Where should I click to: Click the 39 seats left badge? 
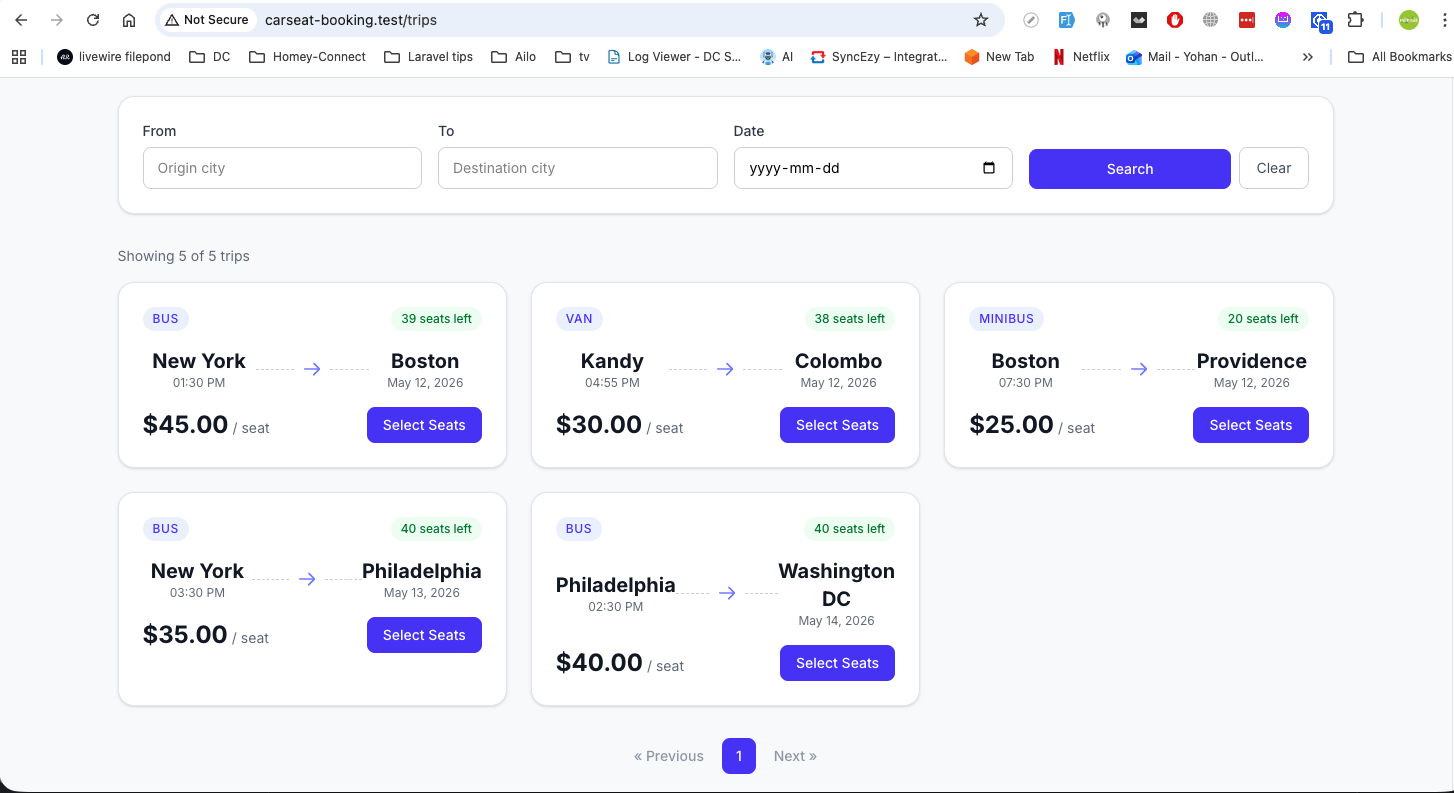coord(436,319)
